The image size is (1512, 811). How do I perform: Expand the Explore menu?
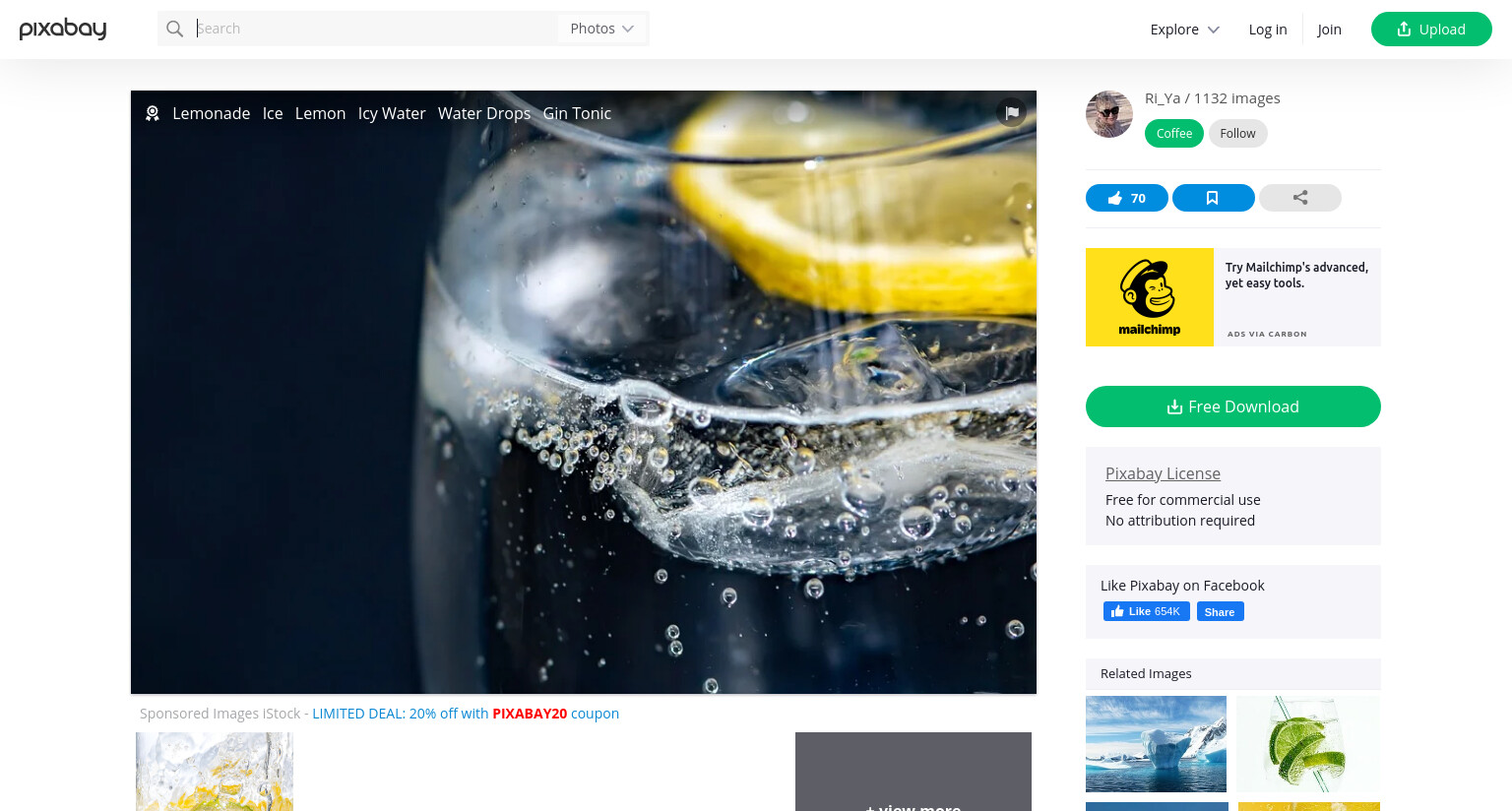pos(1184,30)
